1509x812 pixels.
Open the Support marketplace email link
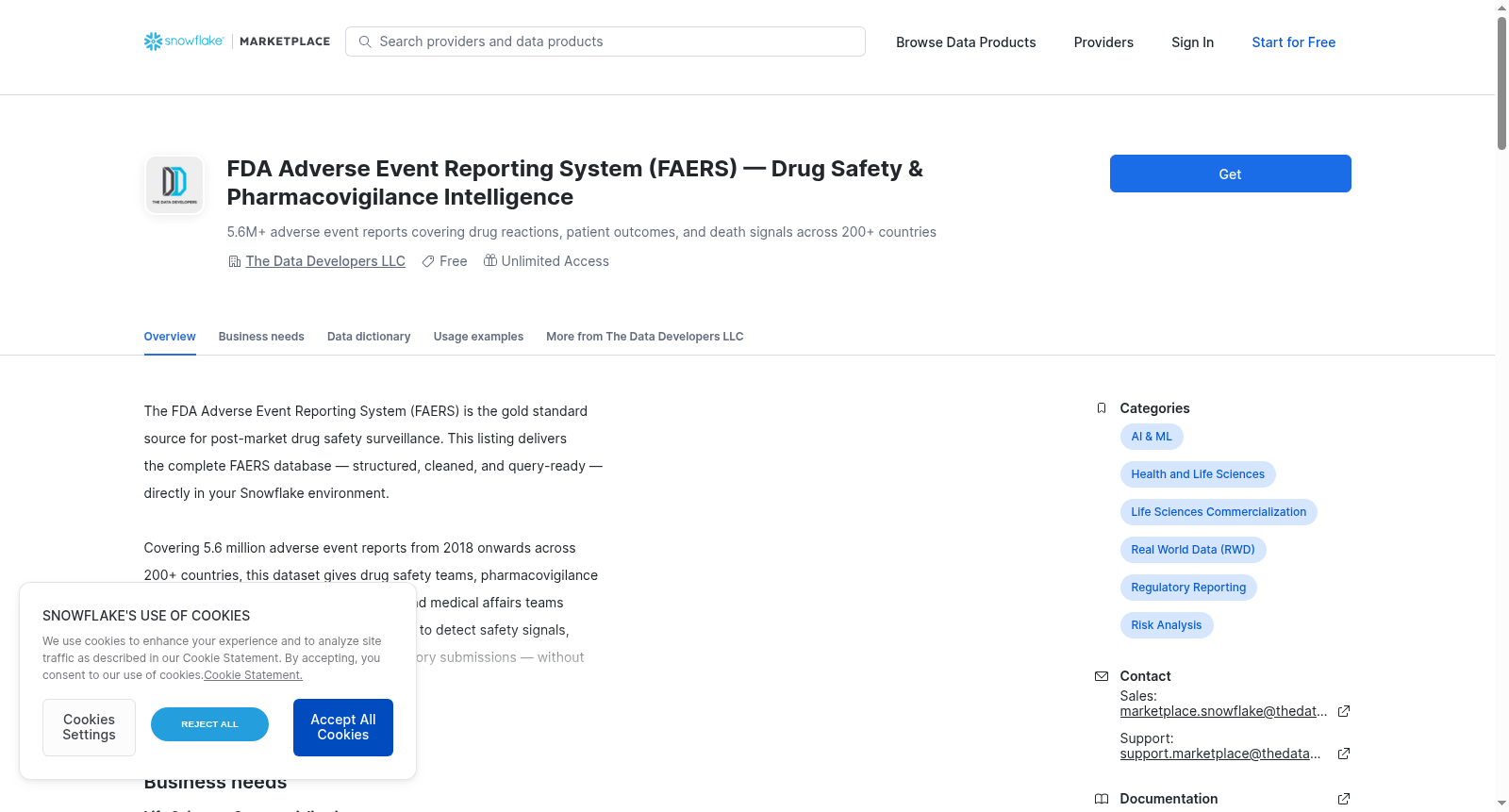coord(1220,754)
